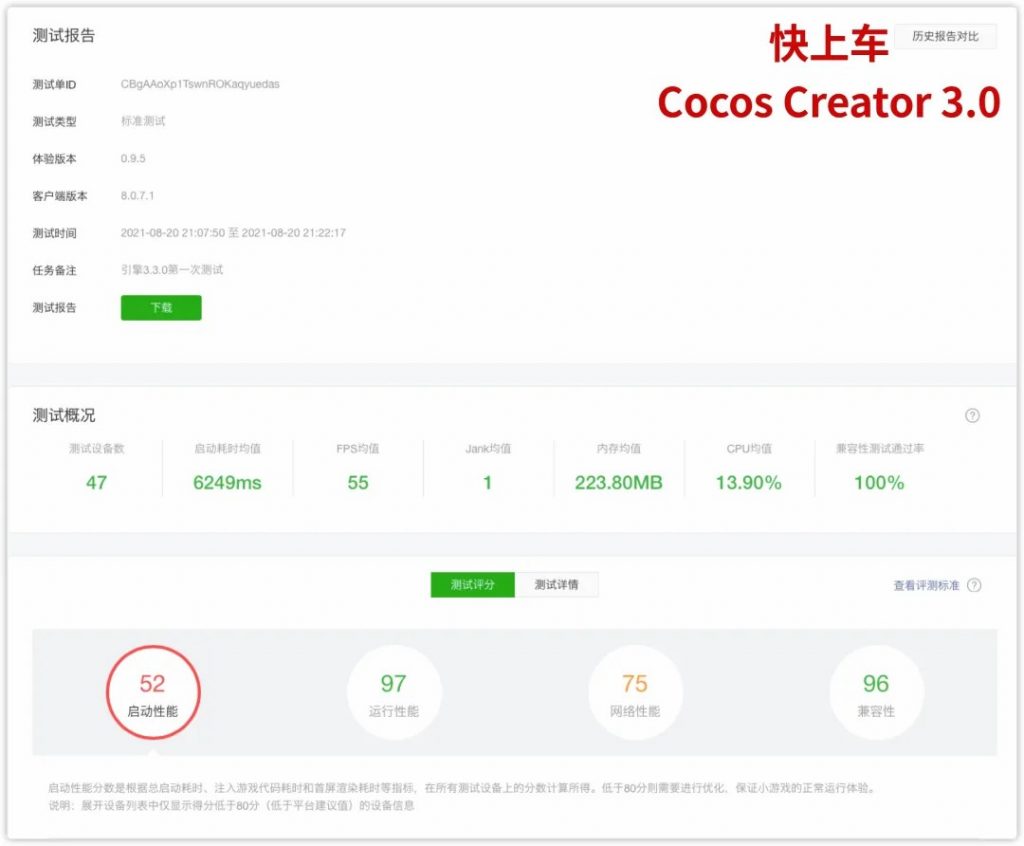Viewport: 1024px width, 846px height.
Task: Switch to the 测试评分 tab
Action: pyautogui.click(x=473, y=585)
